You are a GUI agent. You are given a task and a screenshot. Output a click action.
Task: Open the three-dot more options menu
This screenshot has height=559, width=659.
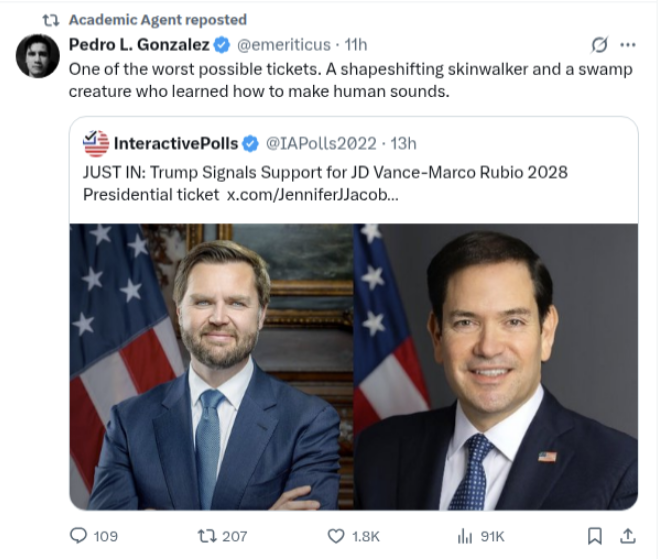(x=628, y=45)
